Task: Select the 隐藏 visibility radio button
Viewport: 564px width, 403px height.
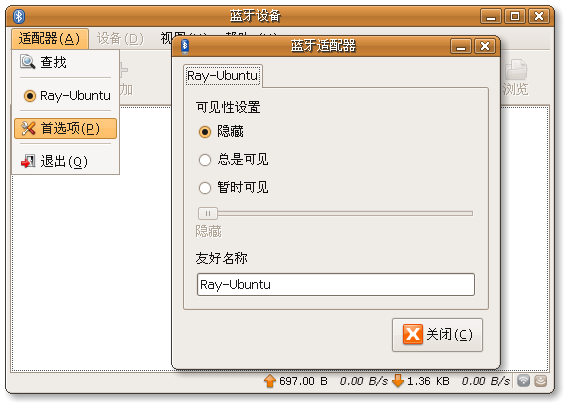Action: (205, 132)
